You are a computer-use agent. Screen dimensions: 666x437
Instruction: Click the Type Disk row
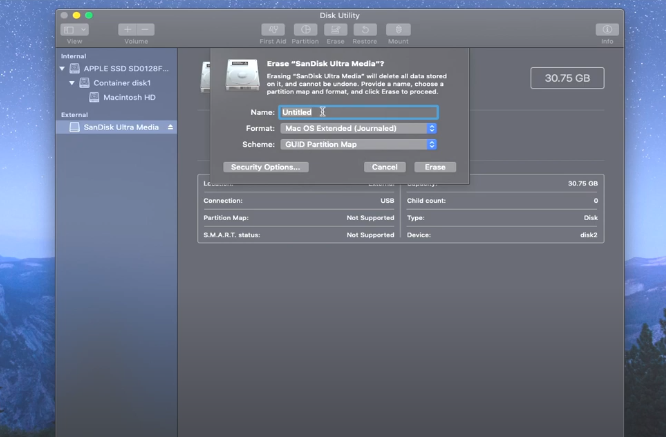502,217
